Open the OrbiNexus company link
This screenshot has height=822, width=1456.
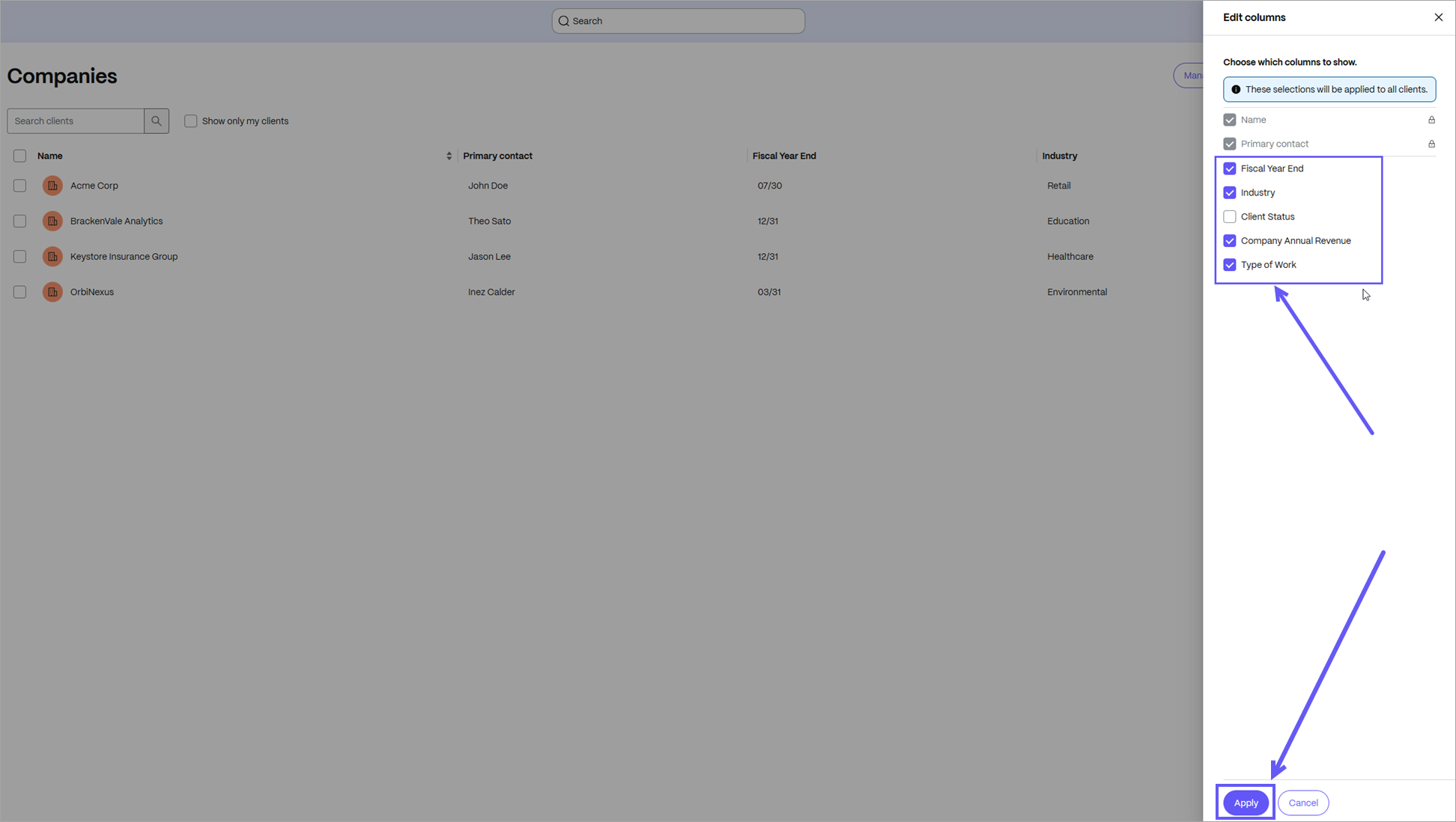click(x=92, y=292)
